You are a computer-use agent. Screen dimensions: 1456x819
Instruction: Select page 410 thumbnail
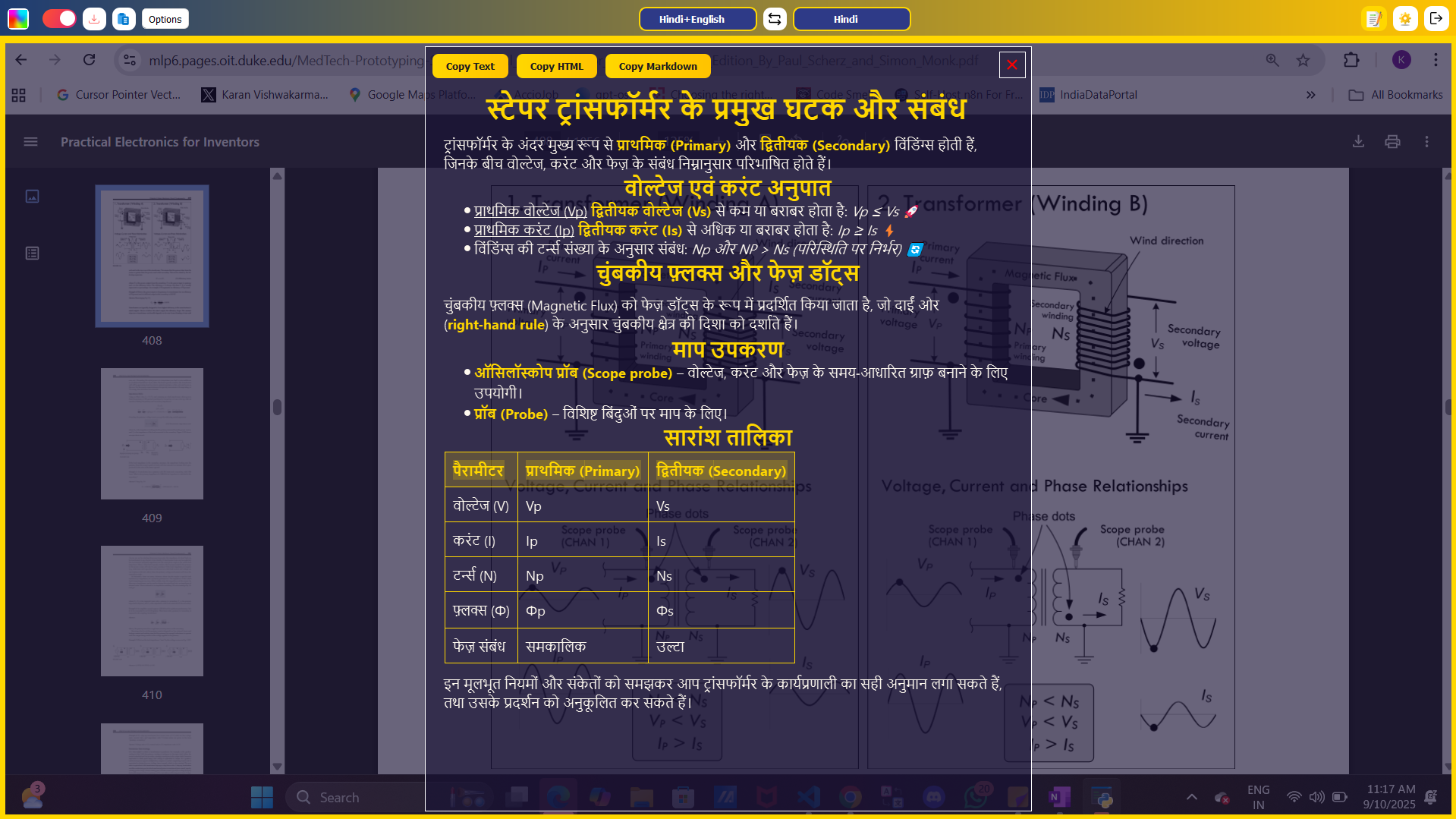[152, 611]
